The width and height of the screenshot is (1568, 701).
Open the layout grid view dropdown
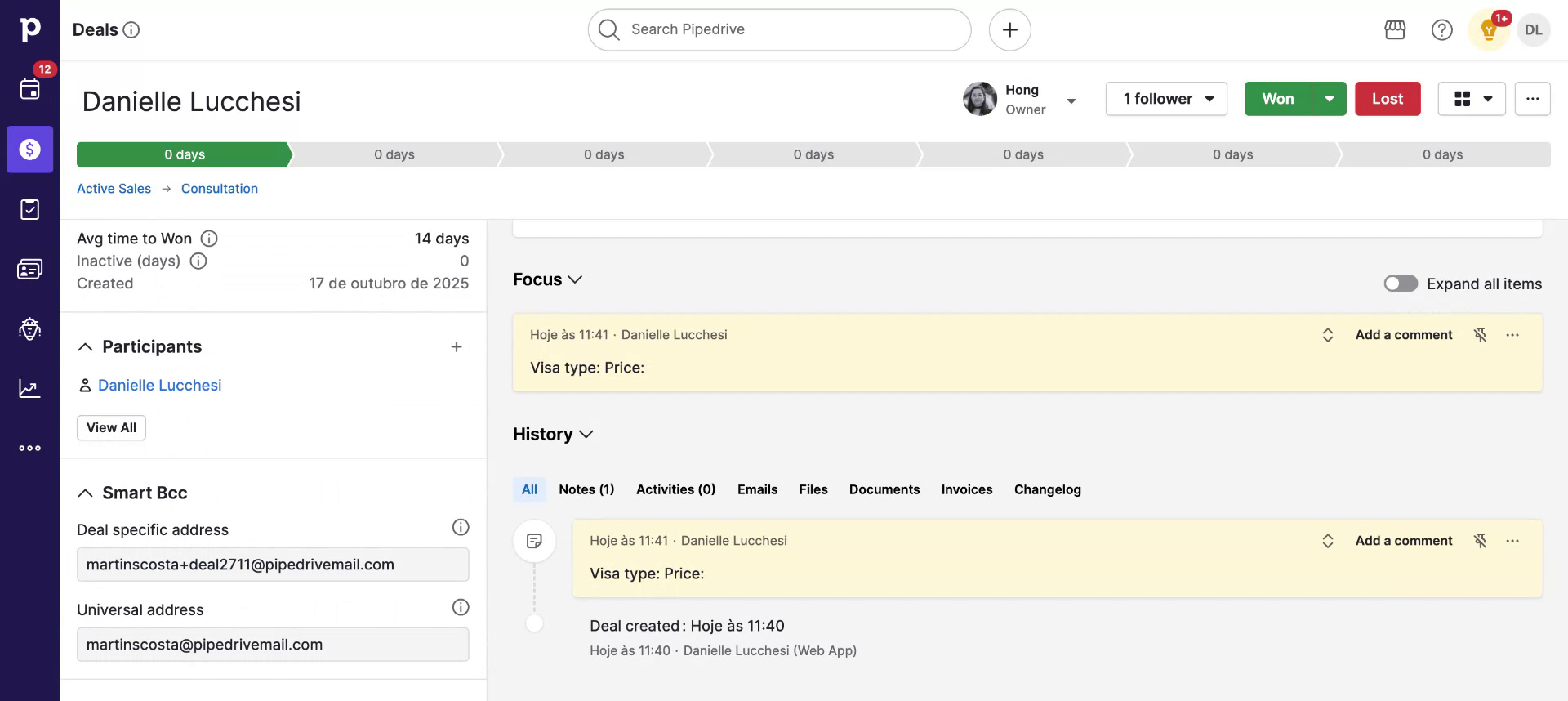(x=1472, y=99)
